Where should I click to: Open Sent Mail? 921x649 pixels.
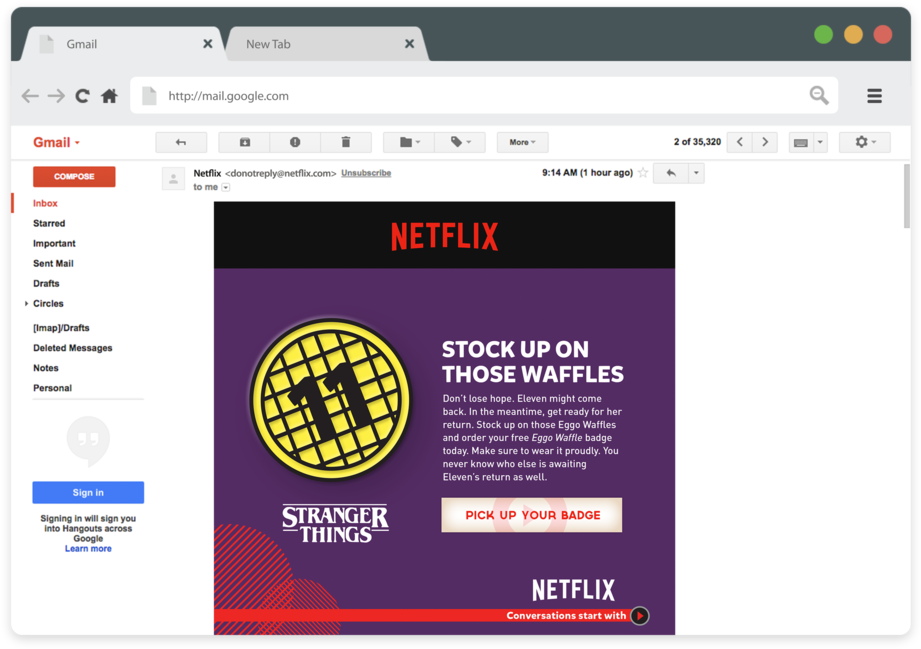53,263
